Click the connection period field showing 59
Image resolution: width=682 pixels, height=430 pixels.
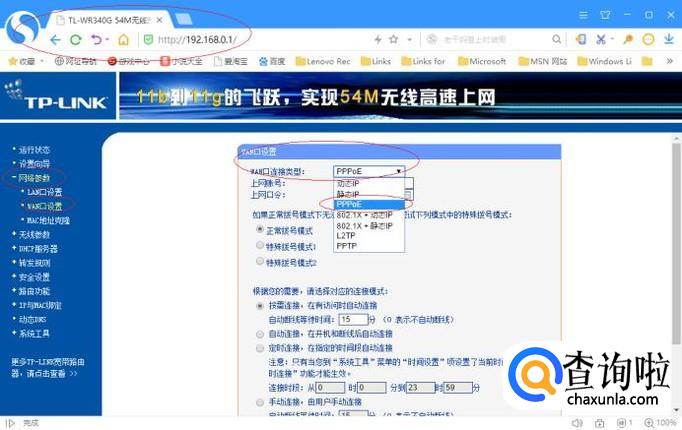point(458,387)
